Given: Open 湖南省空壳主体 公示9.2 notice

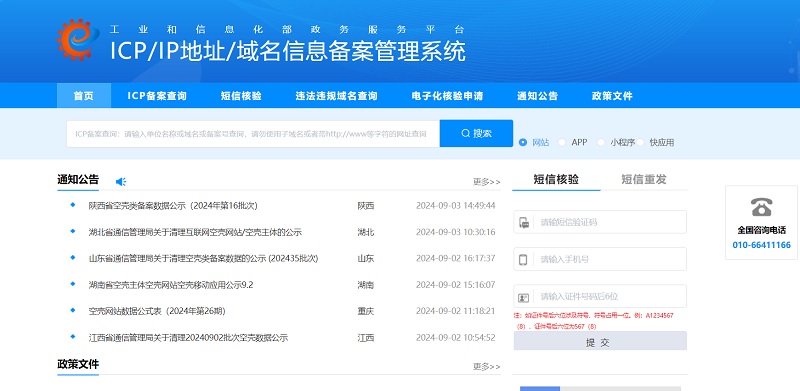Looking at the screenshot, I should pos(171,285).
